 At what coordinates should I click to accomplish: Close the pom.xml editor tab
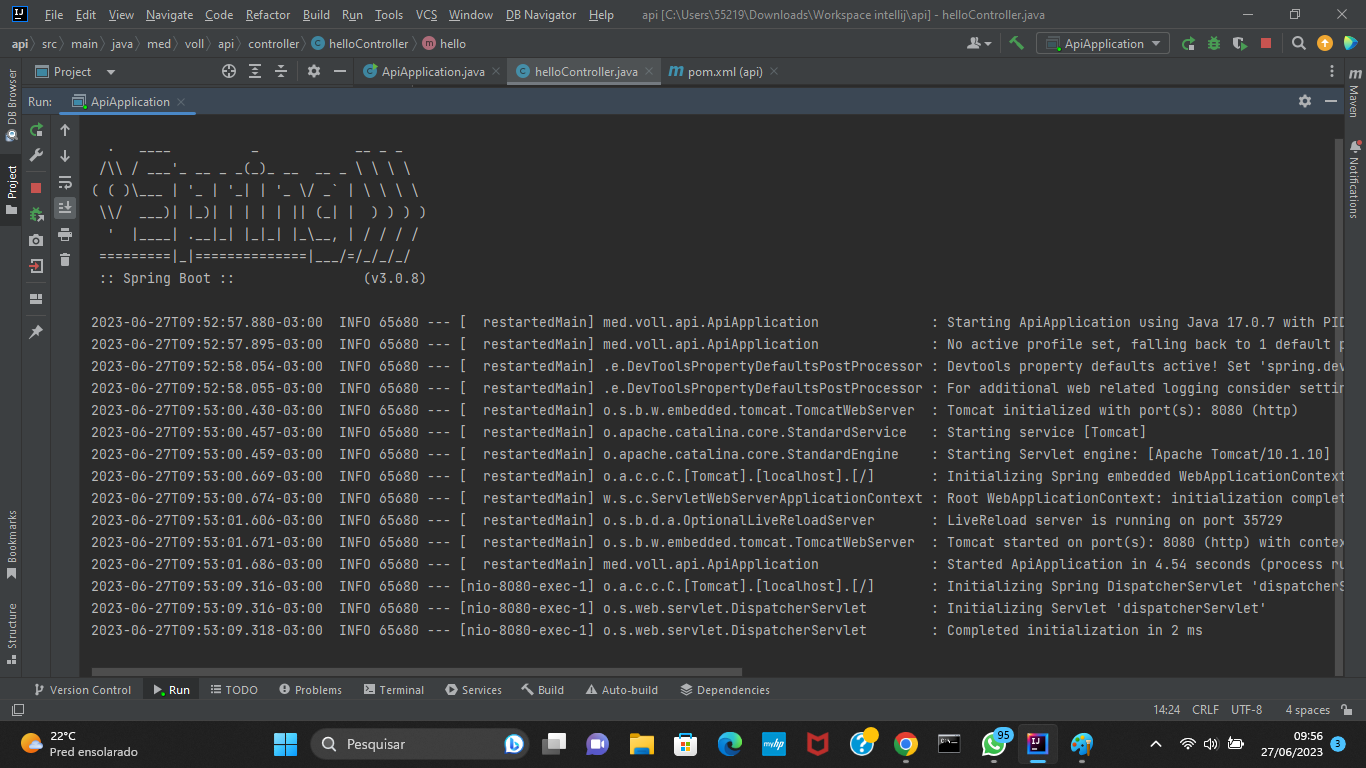774,72
